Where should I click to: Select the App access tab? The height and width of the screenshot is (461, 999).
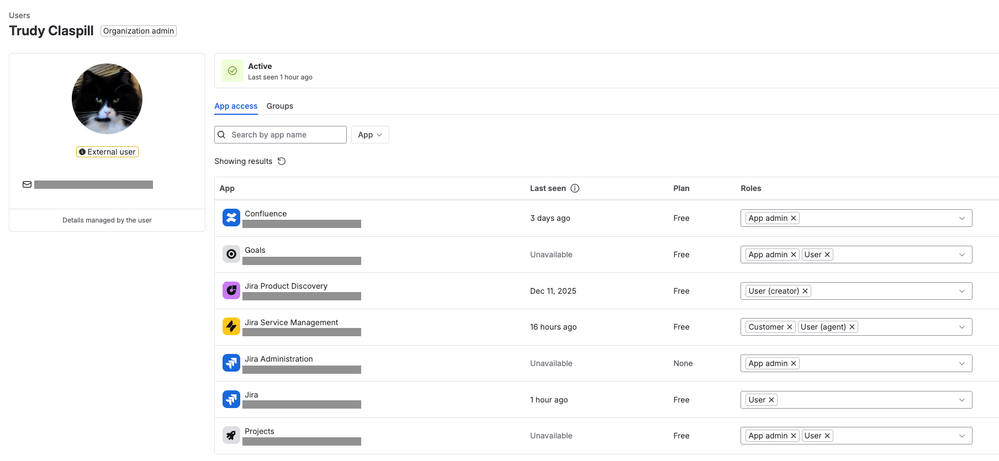click(236, 106)
